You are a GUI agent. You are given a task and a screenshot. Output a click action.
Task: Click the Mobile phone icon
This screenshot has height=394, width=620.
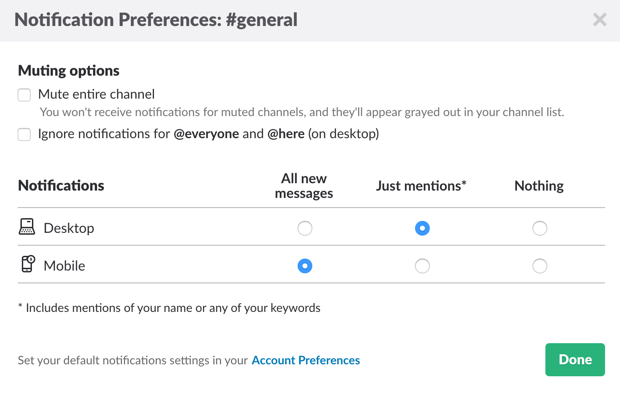pos(28,264)
